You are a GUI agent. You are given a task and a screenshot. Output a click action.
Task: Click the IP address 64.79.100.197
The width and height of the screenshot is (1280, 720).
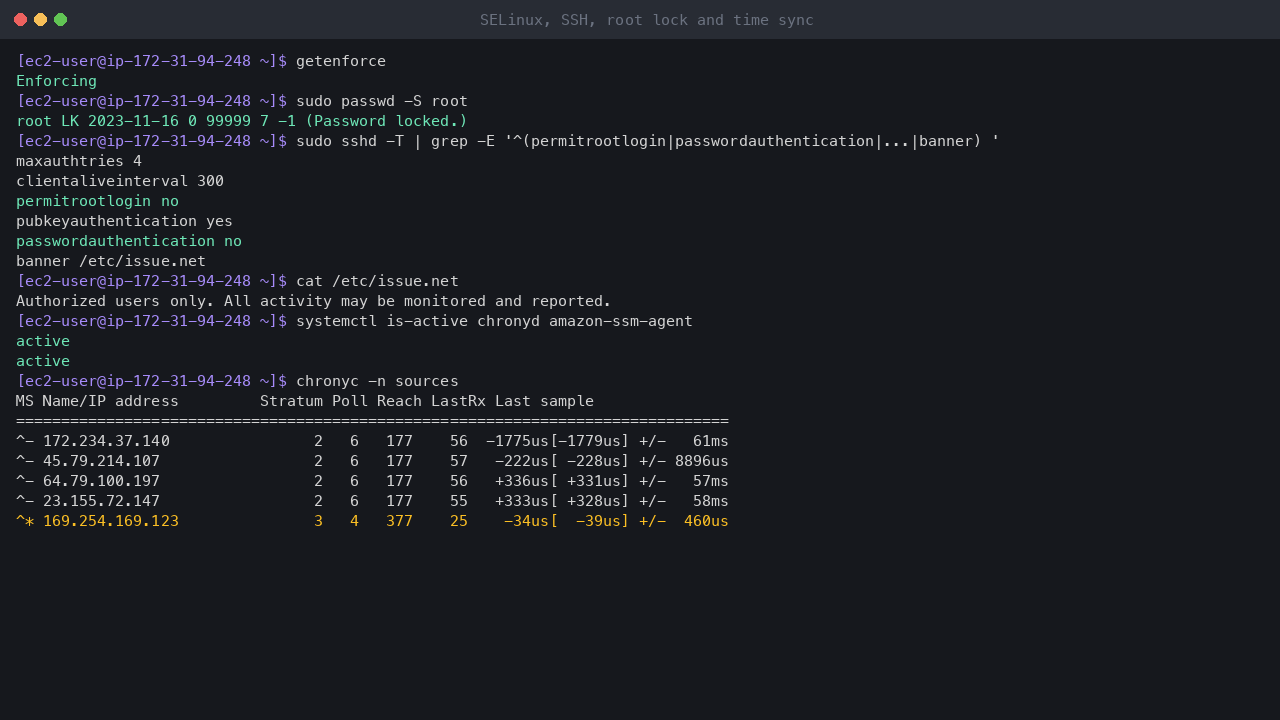(x=101, y=481)
